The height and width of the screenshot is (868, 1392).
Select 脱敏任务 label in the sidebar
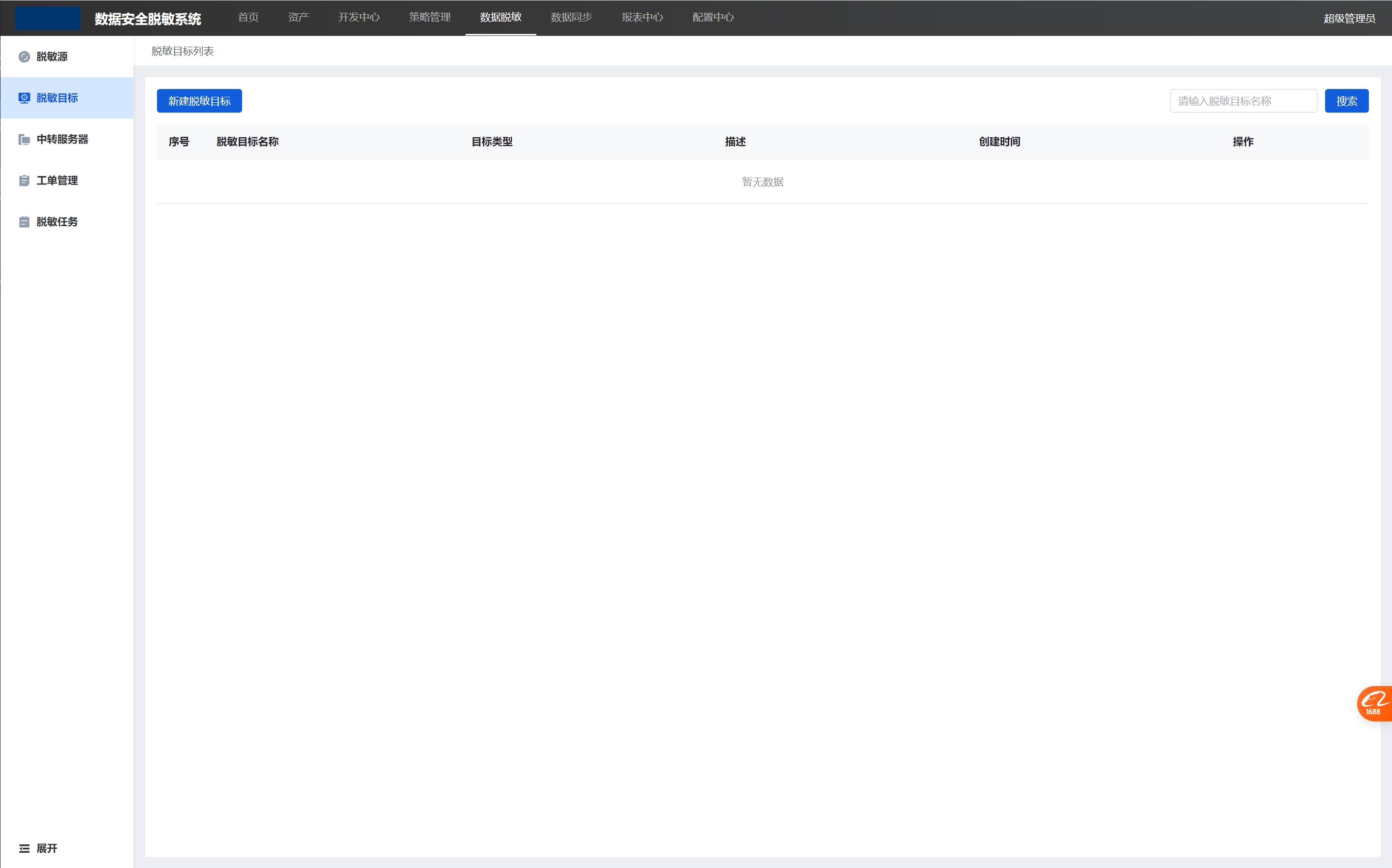57,222
